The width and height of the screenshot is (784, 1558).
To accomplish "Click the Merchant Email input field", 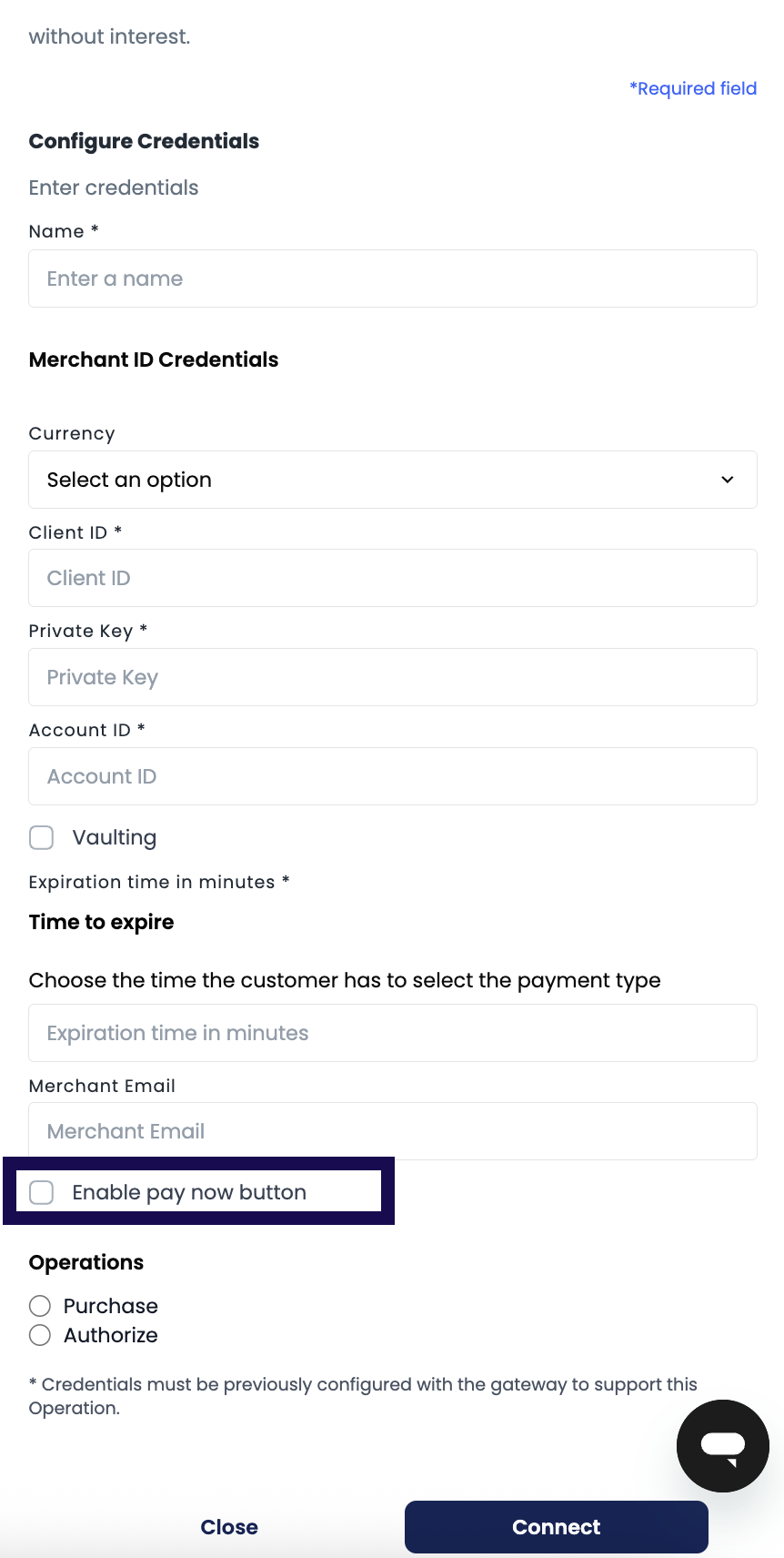I will [x=393, y=1131].
